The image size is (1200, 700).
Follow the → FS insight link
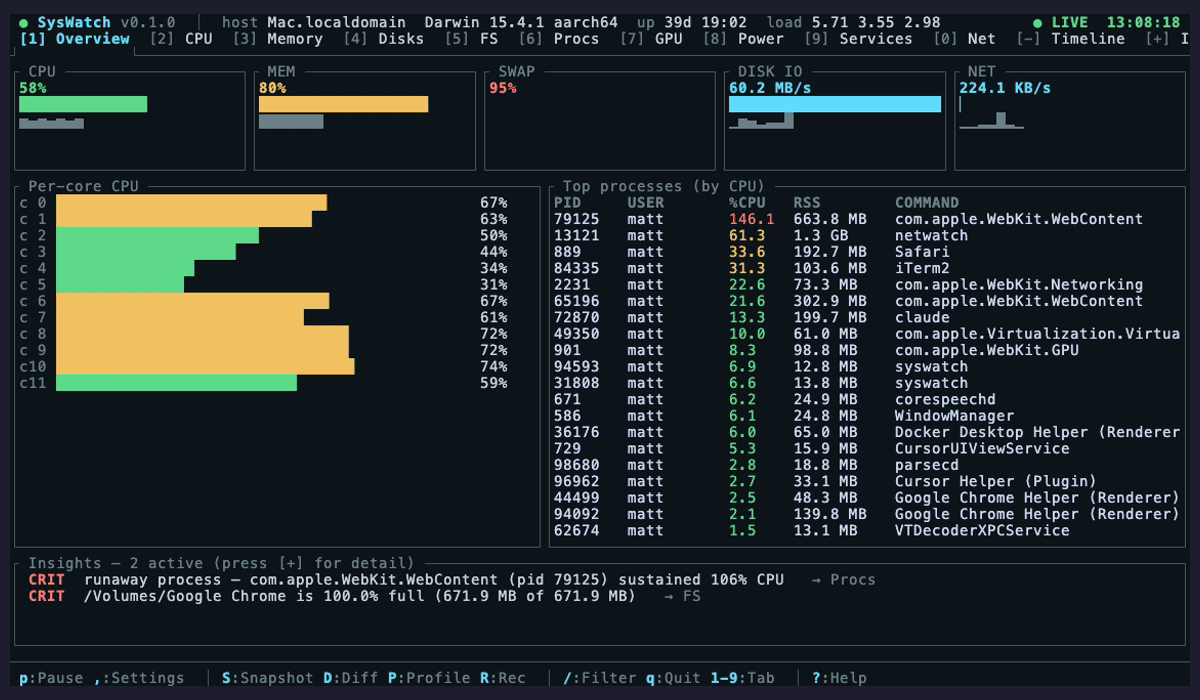click(x=683, y=596)
